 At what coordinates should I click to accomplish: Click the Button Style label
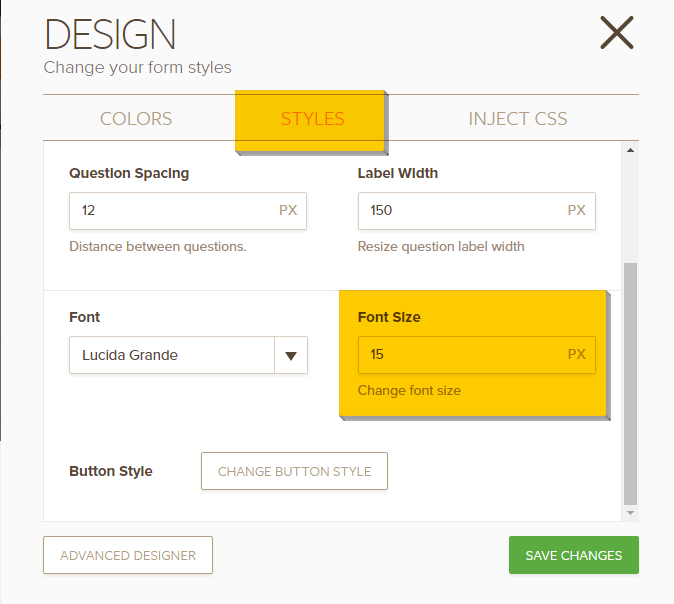(x=111, y=471)
